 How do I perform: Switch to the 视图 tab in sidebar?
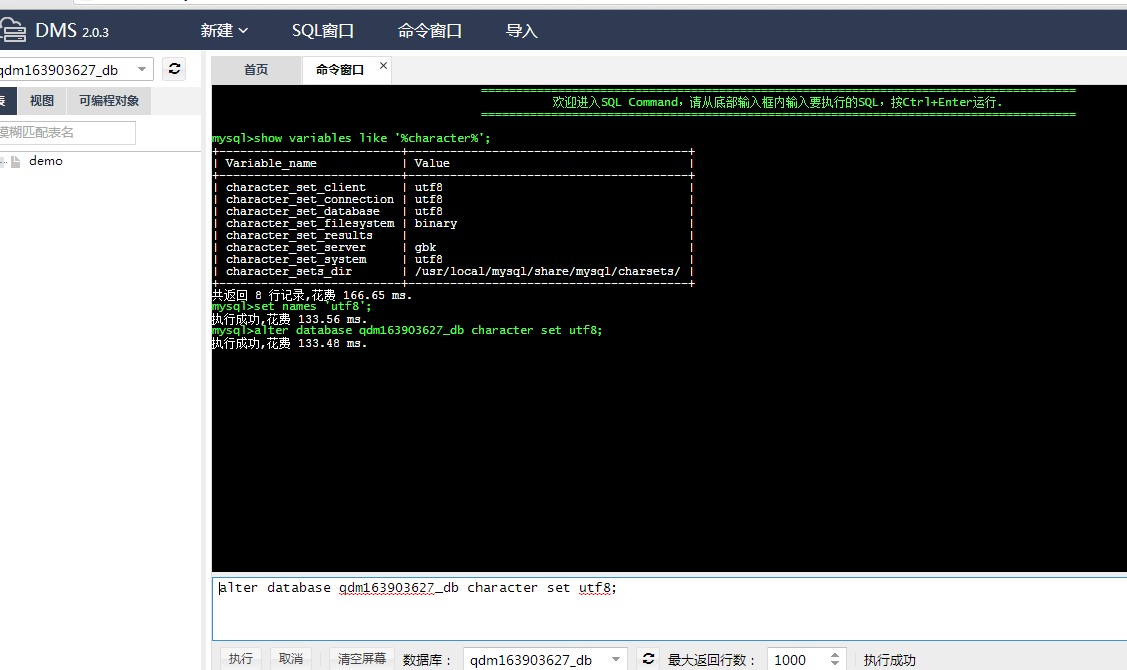pos(42,101)
